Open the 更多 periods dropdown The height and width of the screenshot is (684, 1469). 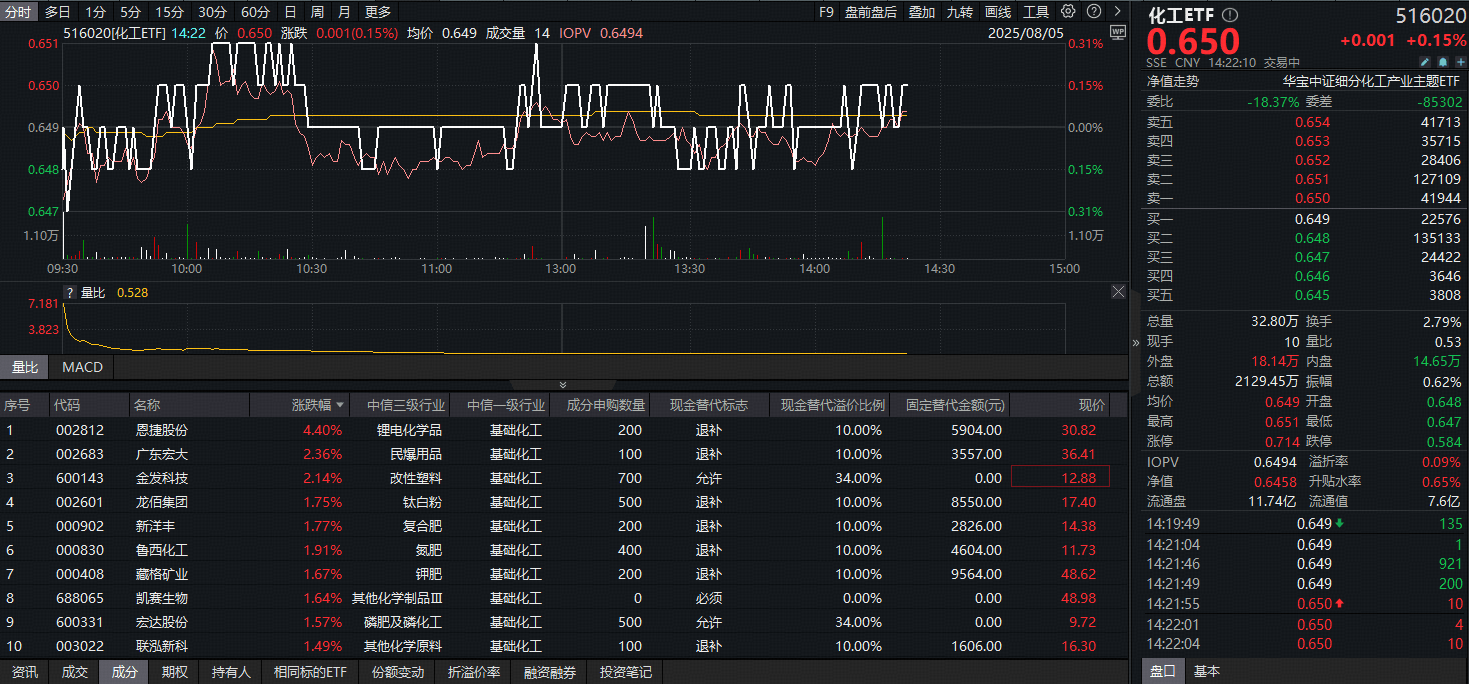click(378, 12)
